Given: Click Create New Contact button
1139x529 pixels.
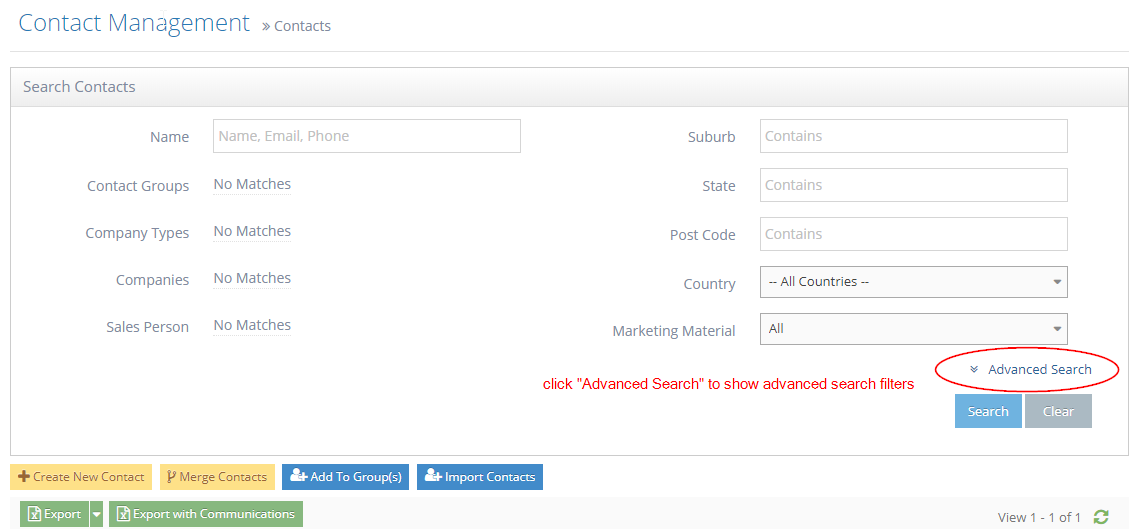Looking at the screenshot, I should pos(81,477).
